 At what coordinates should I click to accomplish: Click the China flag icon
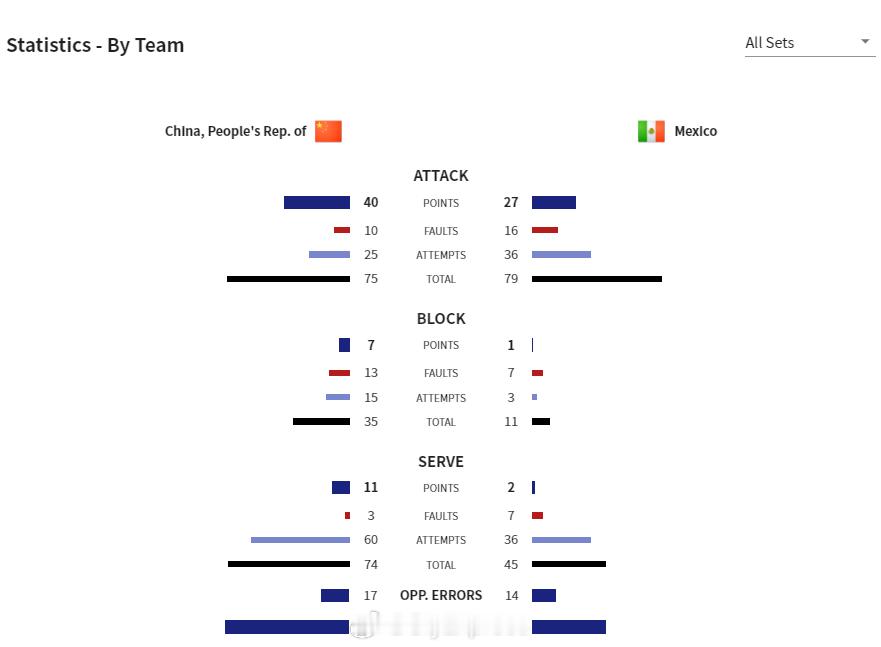tap(328, 131)
